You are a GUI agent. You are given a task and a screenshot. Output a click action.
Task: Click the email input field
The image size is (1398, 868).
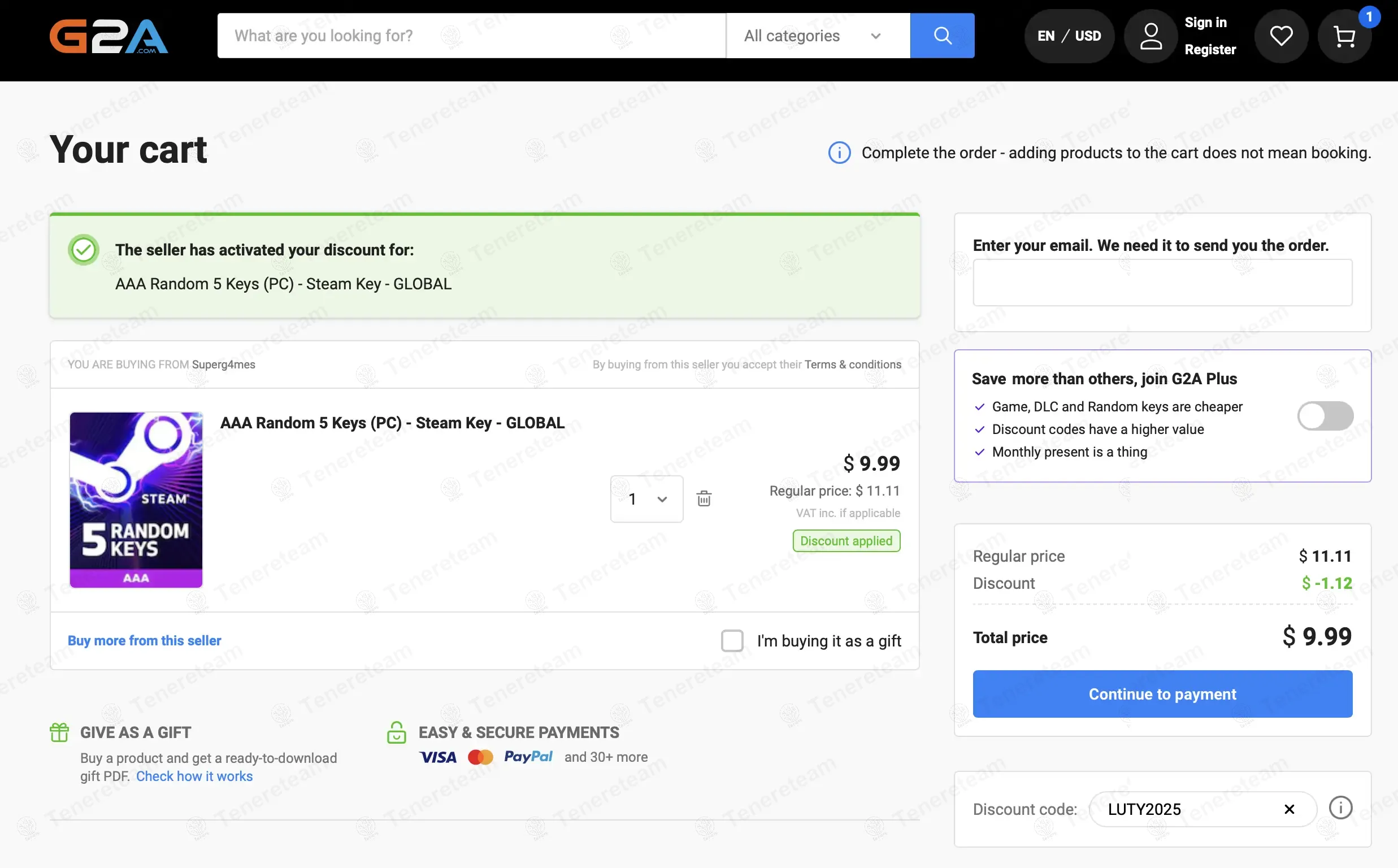click(1162, 283)
